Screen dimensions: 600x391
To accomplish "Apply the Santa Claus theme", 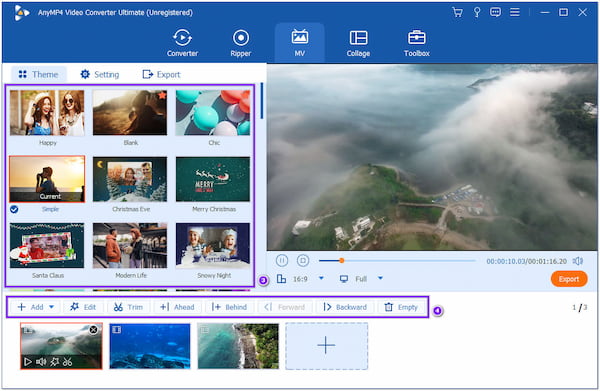I will click(x=47, y=246).
